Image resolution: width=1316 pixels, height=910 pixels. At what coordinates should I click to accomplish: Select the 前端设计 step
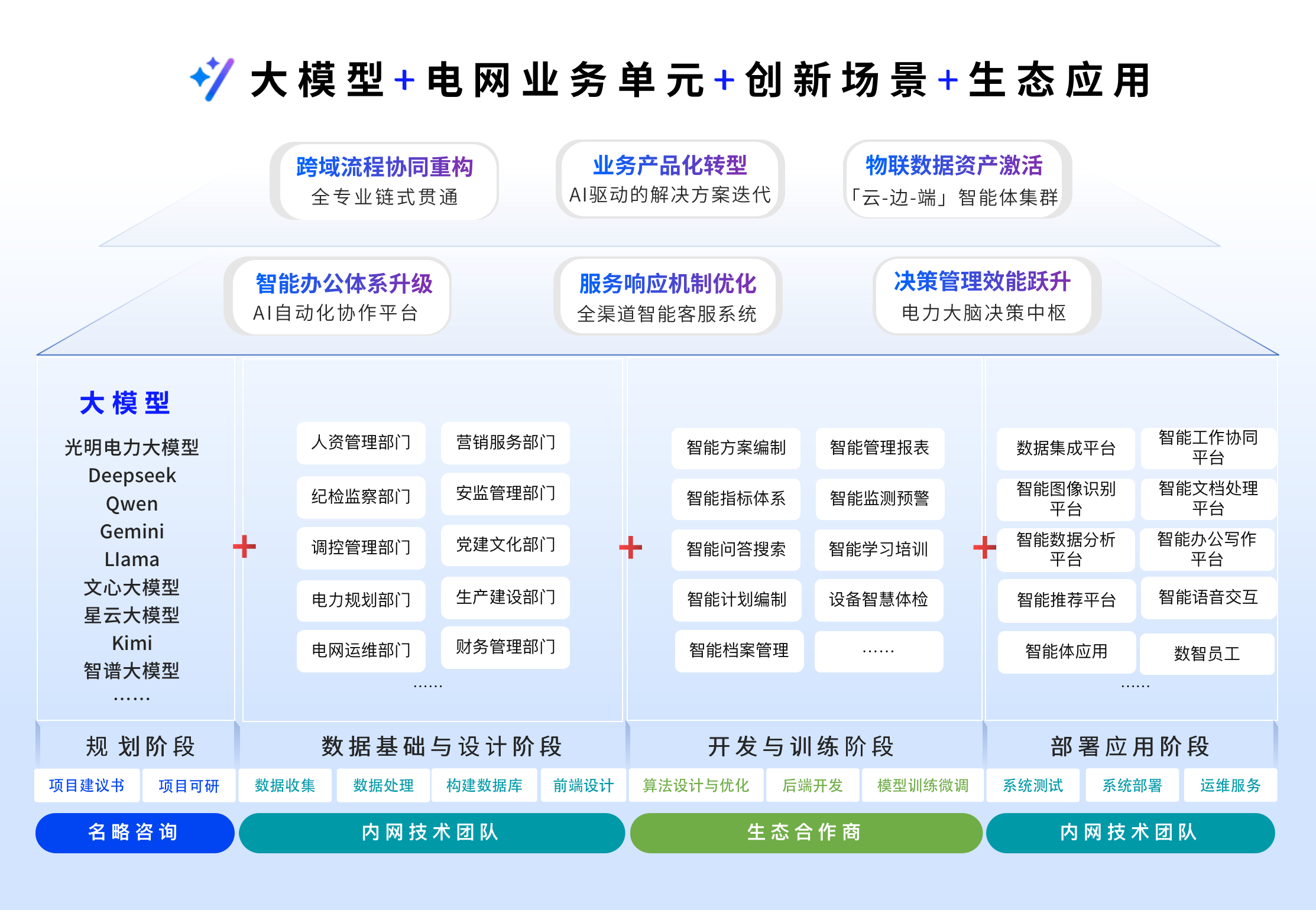click(584, 785)
